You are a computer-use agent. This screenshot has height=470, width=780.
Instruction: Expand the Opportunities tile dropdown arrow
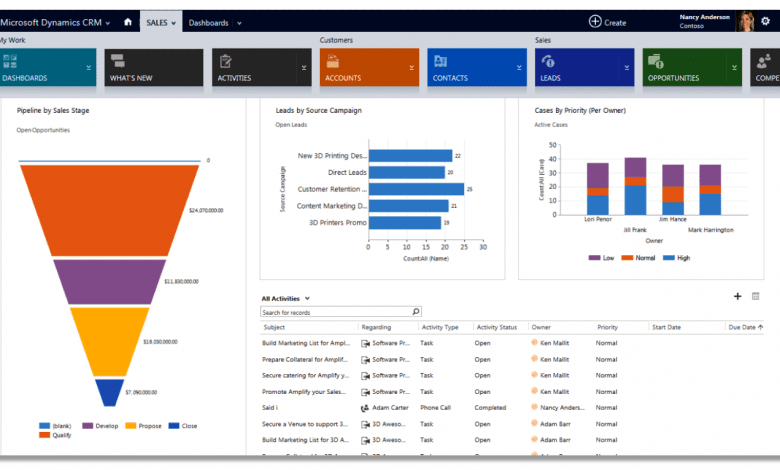pyautogui.click(x=734, y=68)
